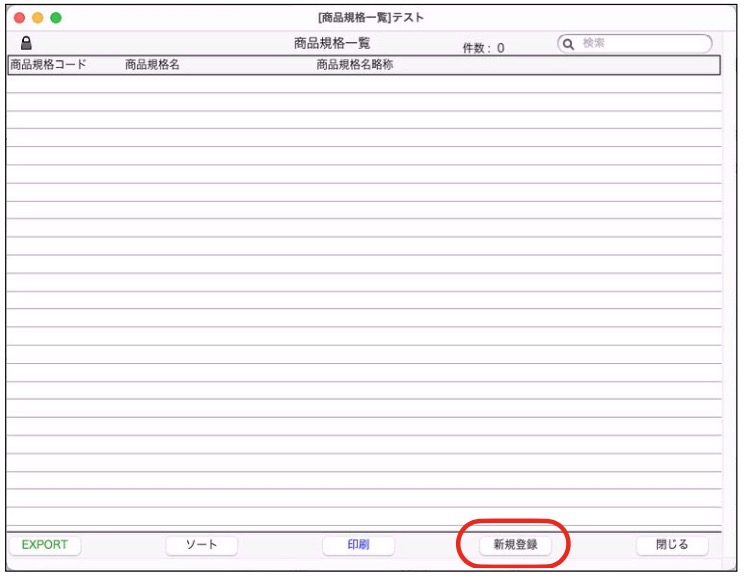Sort by the 商品規格コード column header
Image resolution: width=753 pixels, height=579 pixels.
click(x=48, y=65)
